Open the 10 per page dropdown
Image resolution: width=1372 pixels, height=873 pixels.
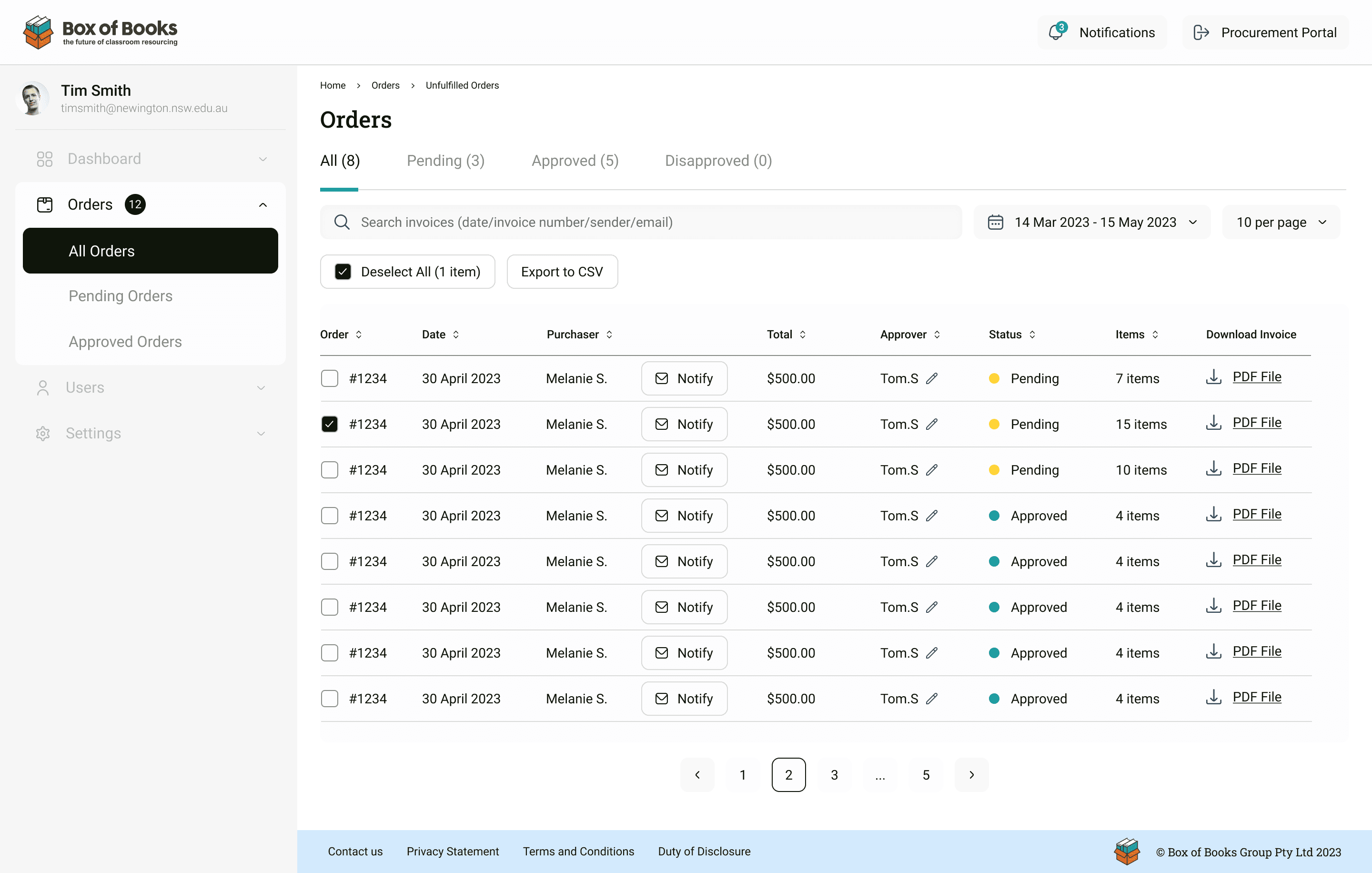tap(1281, 222)
